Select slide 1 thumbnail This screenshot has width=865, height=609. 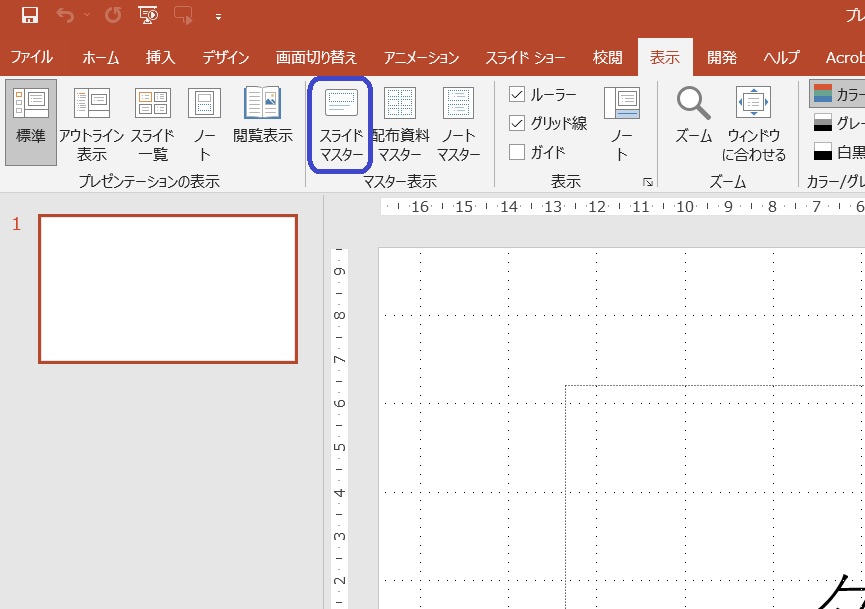168,289
